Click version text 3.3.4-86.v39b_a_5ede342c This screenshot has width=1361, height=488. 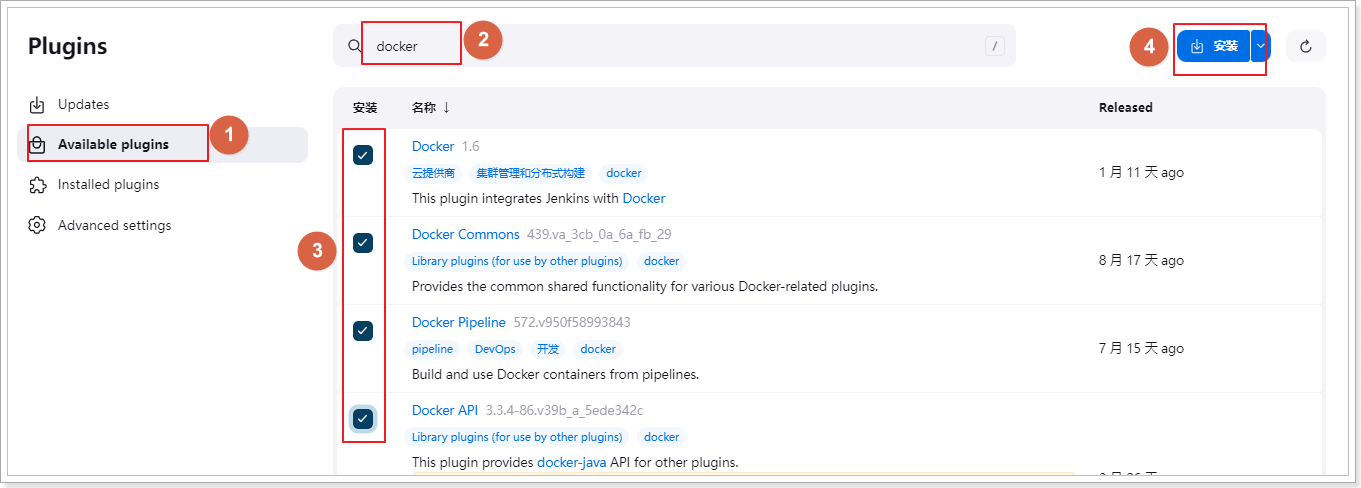(564, 410)
